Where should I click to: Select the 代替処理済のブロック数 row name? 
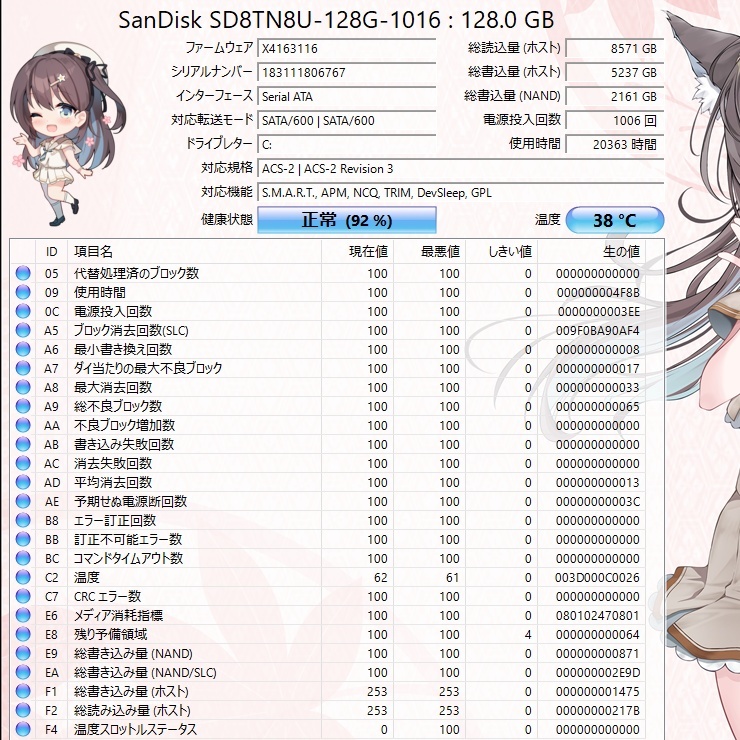136,273
